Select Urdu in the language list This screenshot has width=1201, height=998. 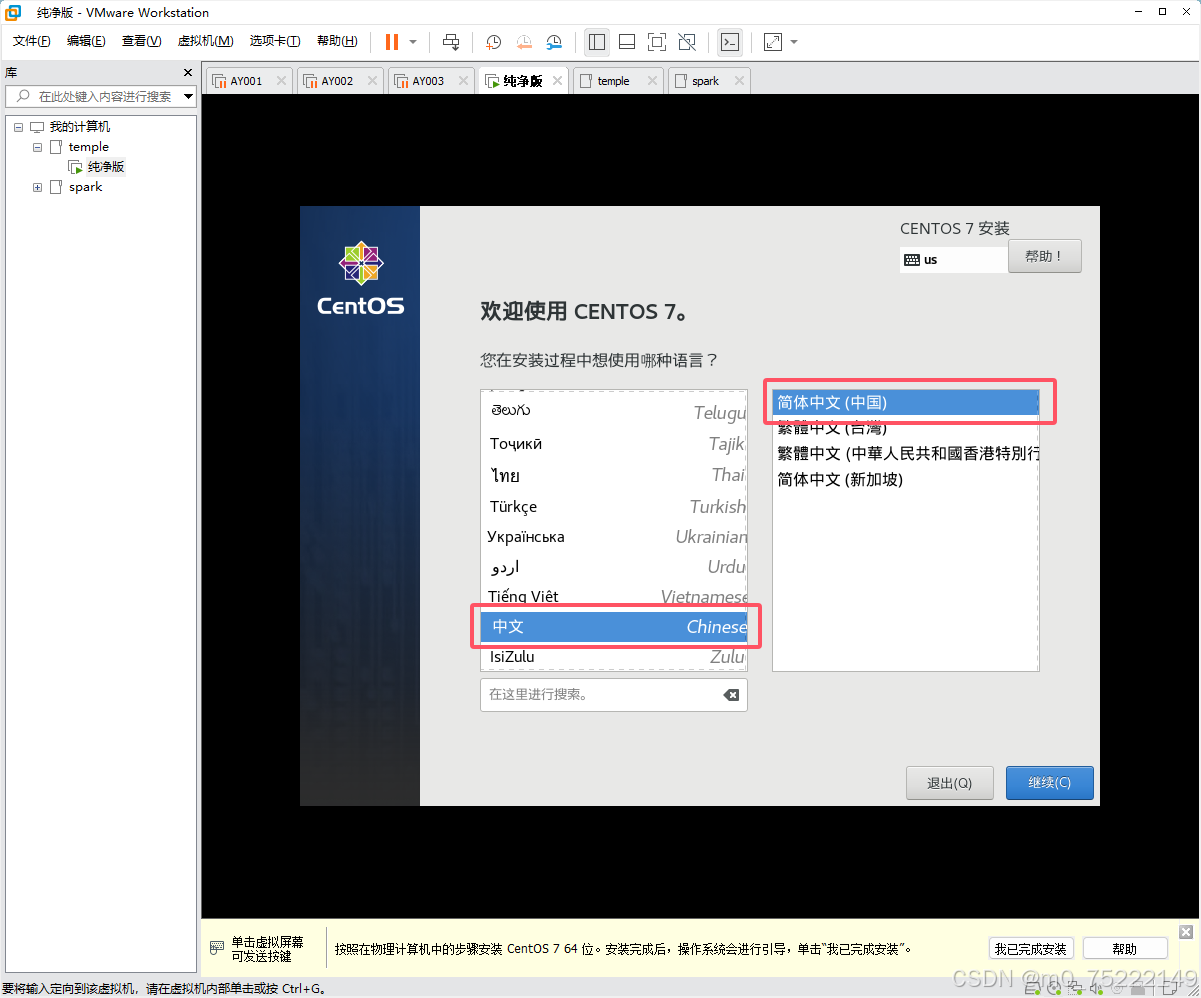click(x=614, y=566)
